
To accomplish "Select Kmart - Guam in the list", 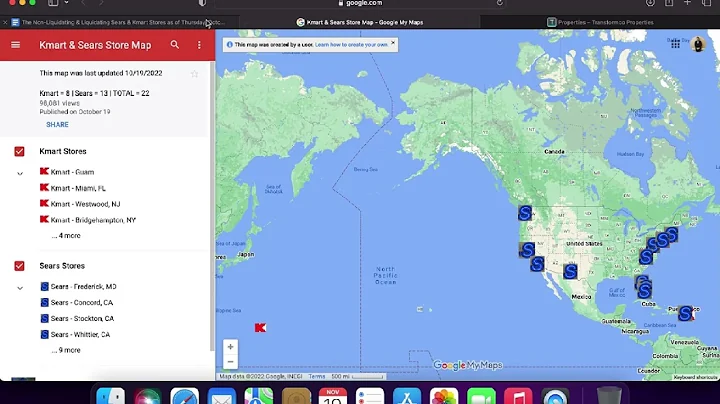I will pyautogui.click(x=73, y=172).
